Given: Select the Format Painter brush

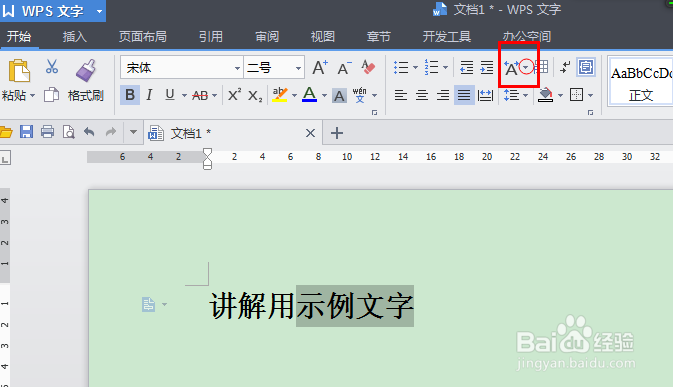Looking at the screenshot, I should click(x=86, y=70).
